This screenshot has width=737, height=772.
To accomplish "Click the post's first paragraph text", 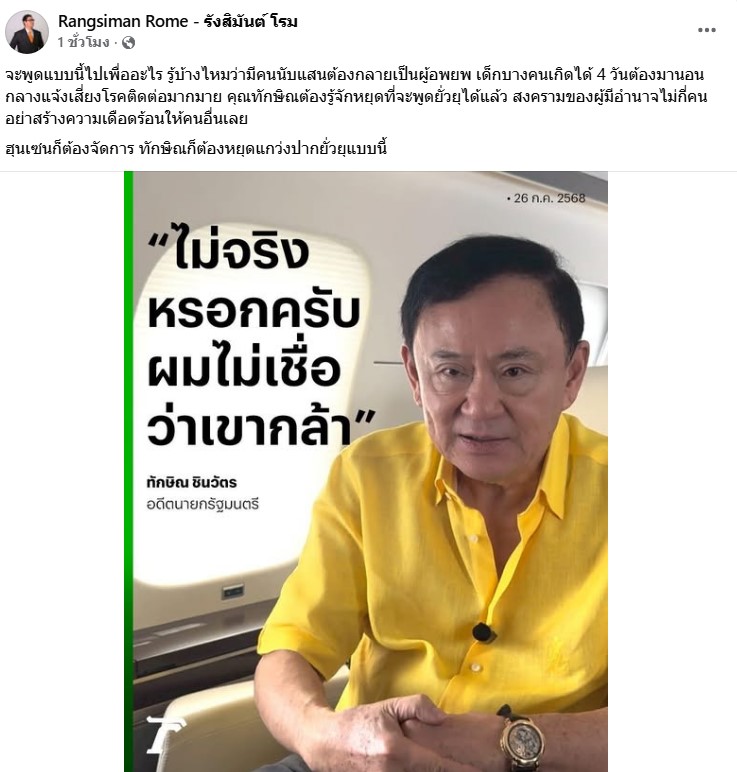I will [x=356, y=96].
